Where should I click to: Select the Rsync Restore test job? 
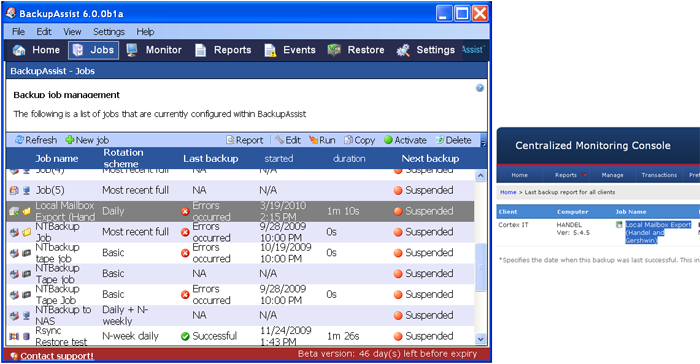[x=241, y=336]
